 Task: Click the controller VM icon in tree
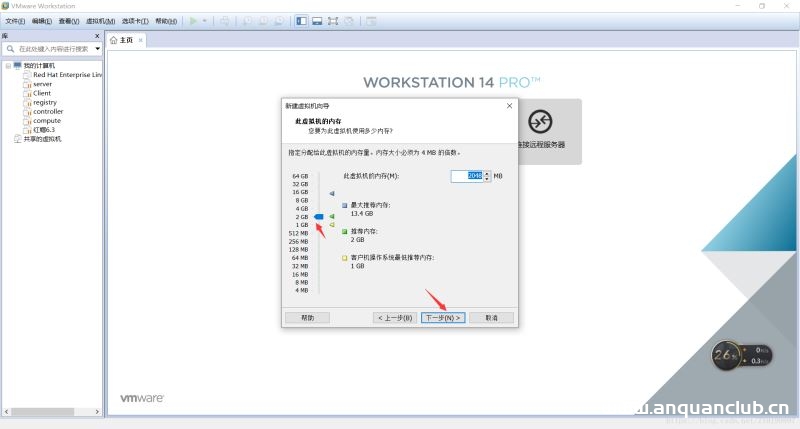[x=28, y=112]
